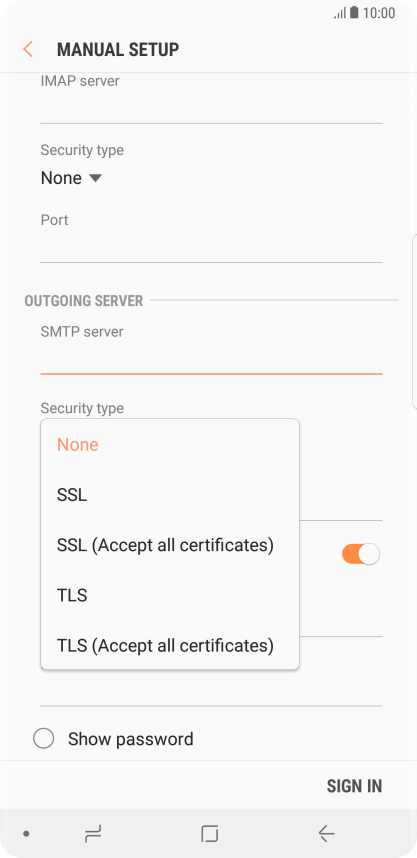Tap the orange back arrow in header
The width and height of the screenshot is (417, 858).
[x=28, y=49]
